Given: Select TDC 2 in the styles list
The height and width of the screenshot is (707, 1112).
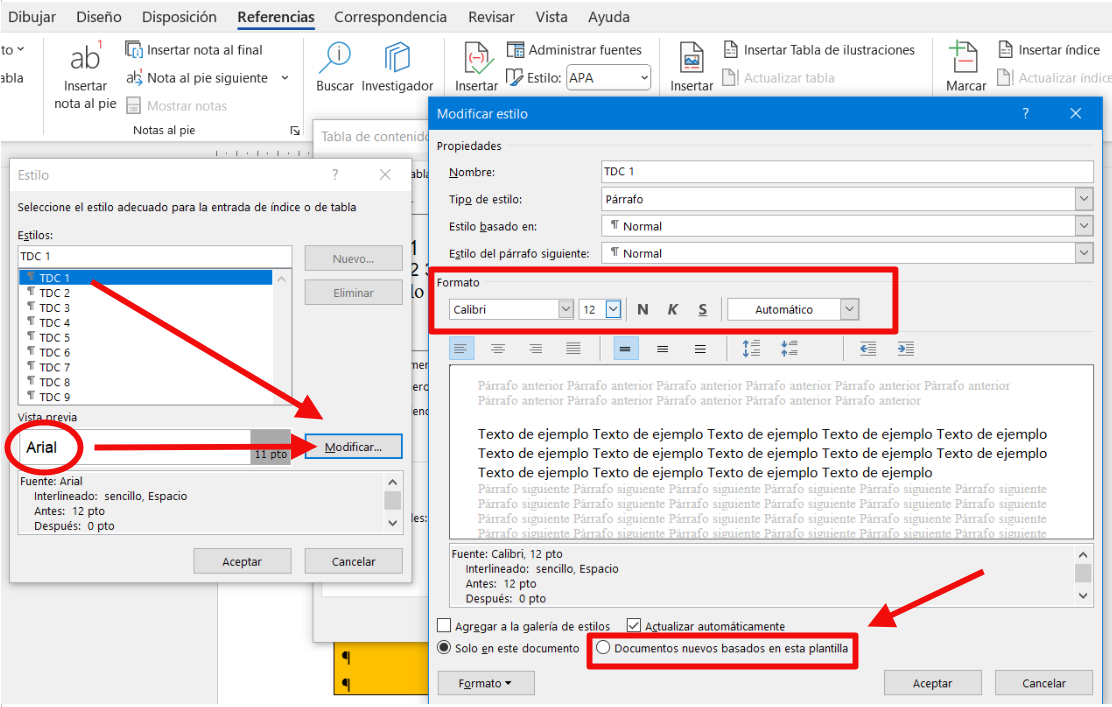Looking at the screenshot, I should [x=55, y=292].
